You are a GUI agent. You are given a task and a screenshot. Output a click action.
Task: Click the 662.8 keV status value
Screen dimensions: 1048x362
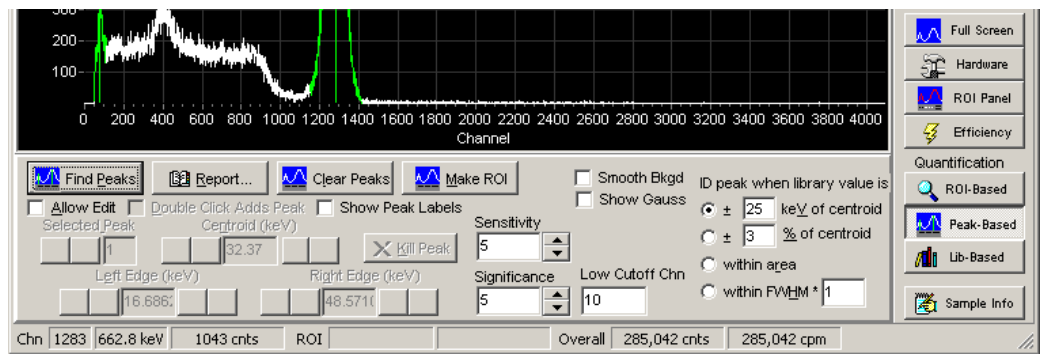(x=131, y=339)
